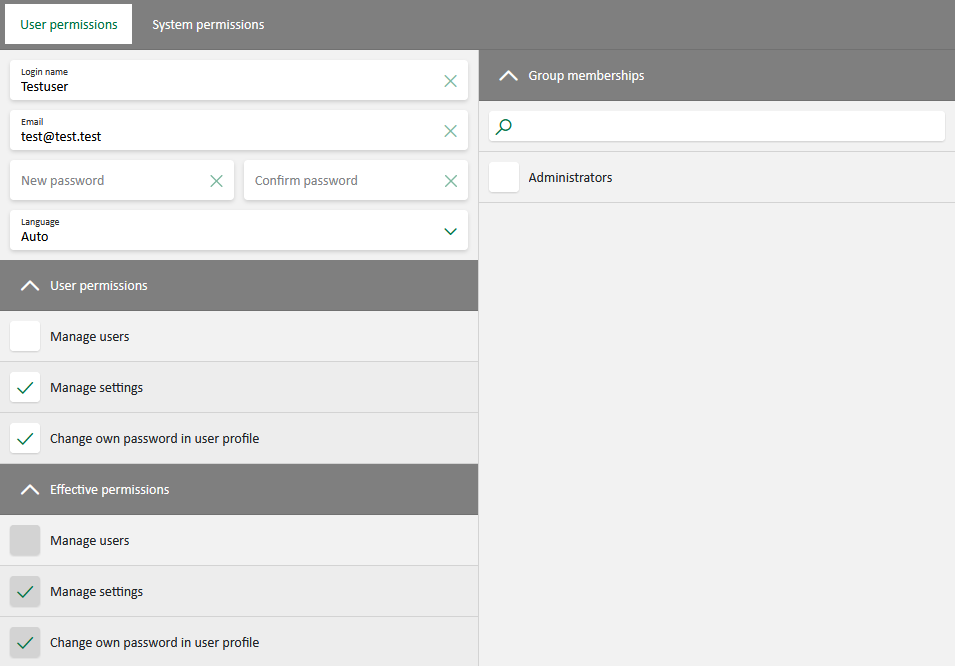Collapse the Group memberships panel

pos(508,76)
